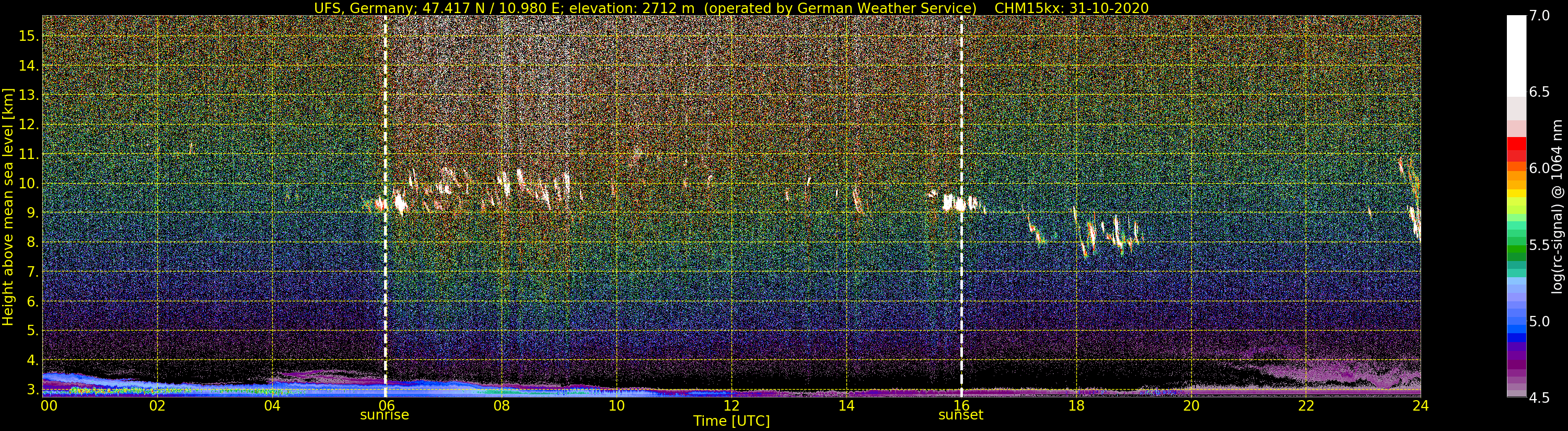Click height tick '8.' on the y-axis
Image resolution: width=1568 pixels, height=431 pixels.
pyautogui.click(x=32, y=243)
